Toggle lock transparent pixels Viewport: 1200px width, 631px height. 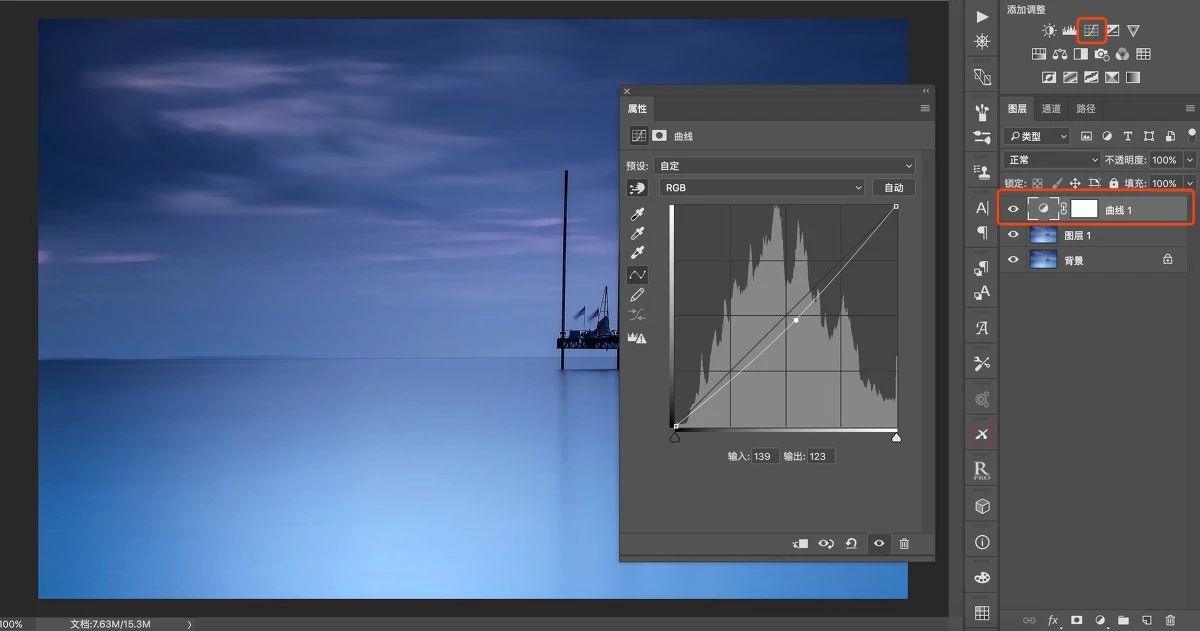[1037, 183]
